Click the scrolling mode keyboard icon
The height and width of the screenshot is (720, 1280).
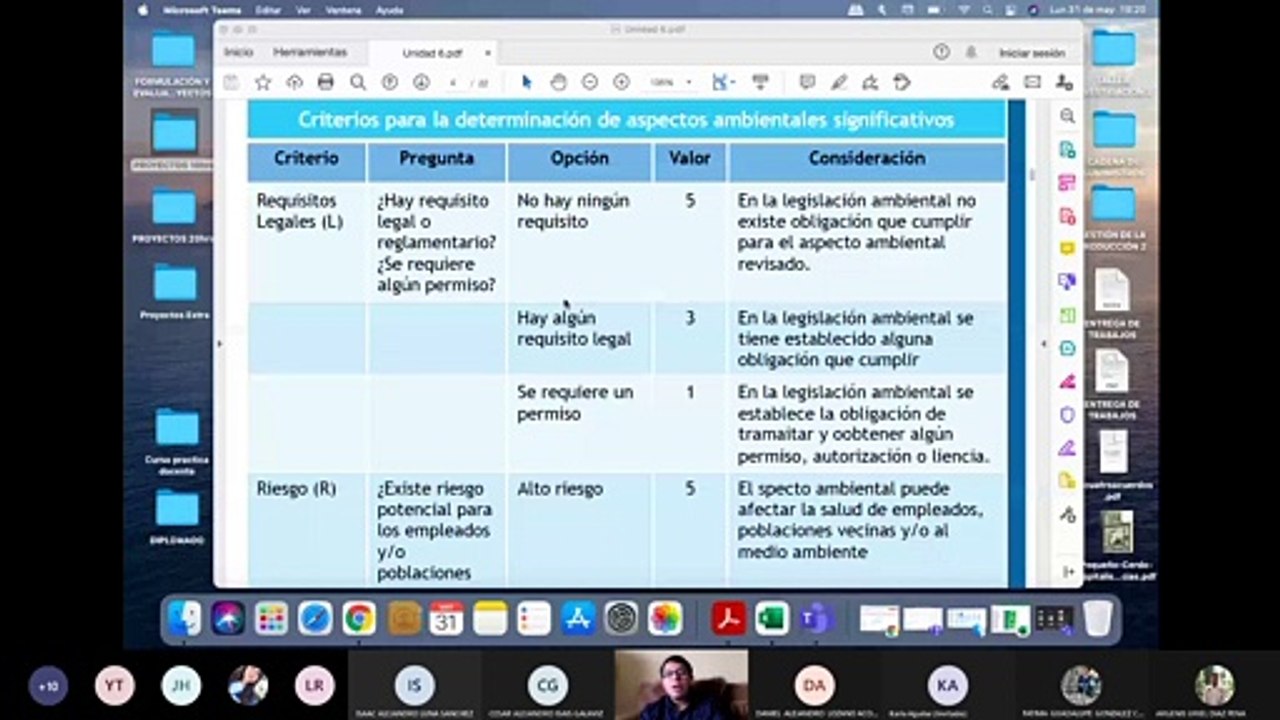760,82
